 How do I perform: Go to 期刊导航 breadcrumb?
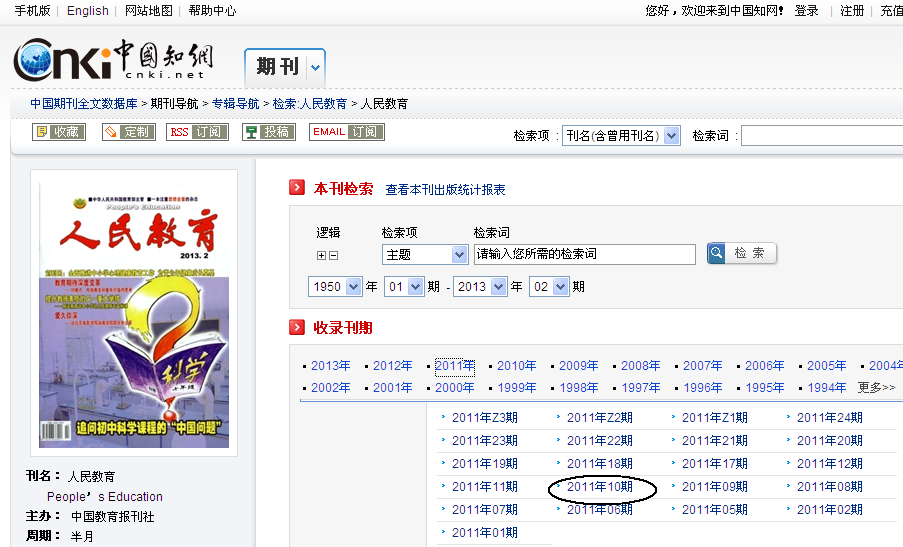pos(174,104)
